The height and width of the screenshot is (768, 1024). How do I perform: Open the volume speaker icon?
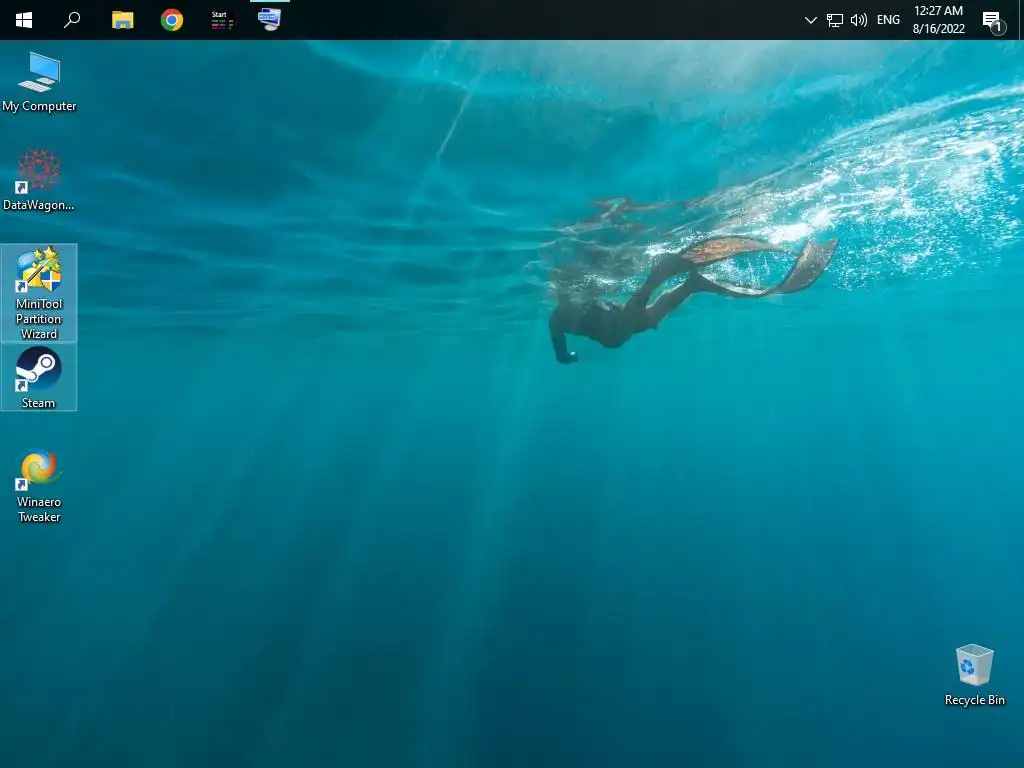coord(859,20)
